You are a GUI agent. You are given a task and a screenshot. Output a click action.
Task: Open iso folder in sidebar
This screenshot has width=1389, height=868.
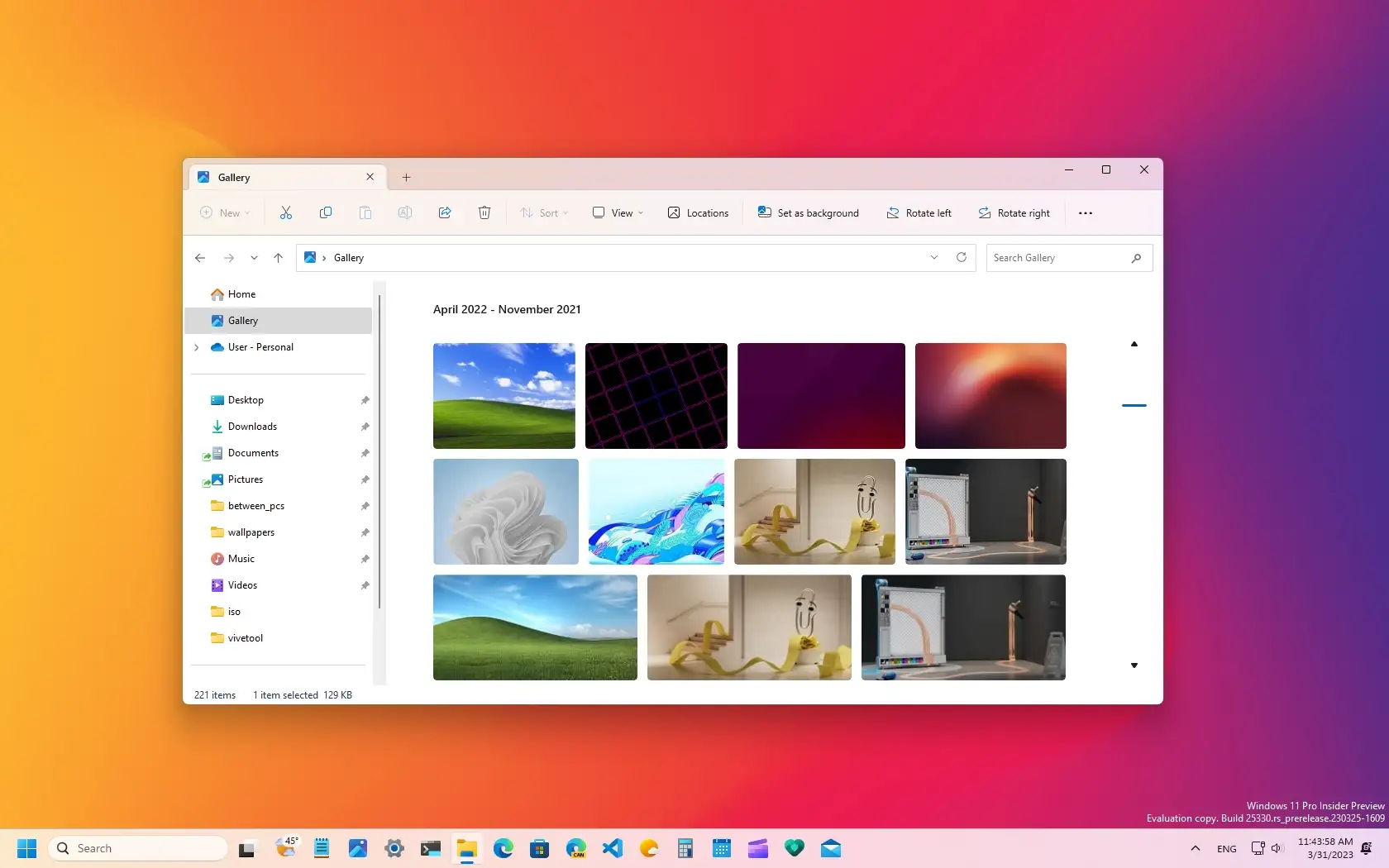point(279,612)
